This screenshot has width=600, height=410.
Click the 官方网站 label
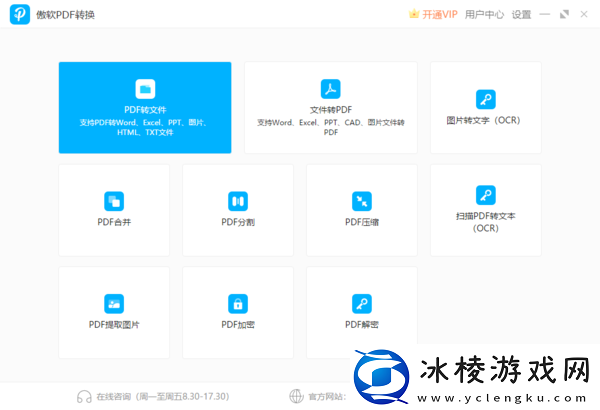pos(327,397)
